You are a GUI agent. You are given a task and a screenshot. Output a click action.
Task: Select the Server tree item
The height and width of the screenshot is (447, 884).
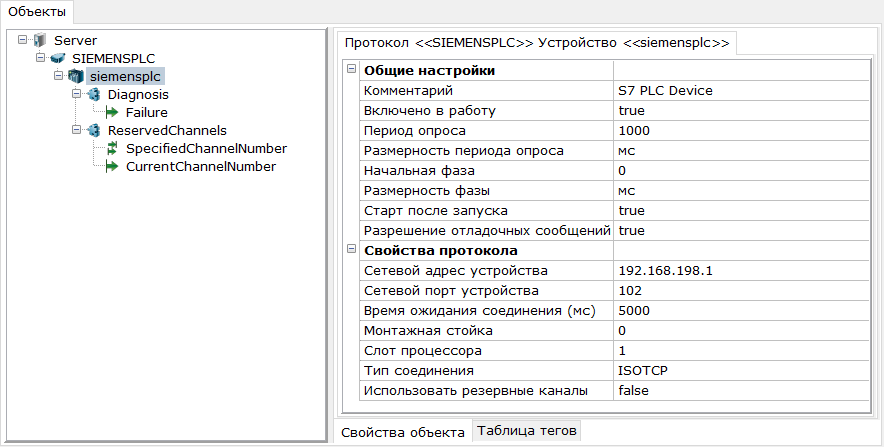point(76,41)
